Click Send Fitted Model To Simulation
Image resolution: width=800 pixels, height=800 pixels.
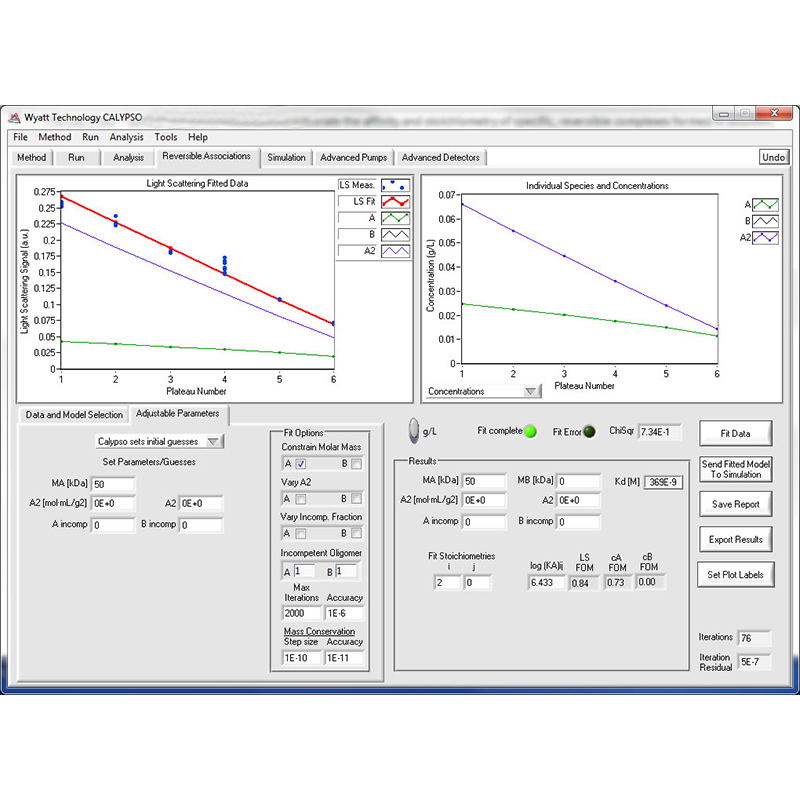[736, 469]
